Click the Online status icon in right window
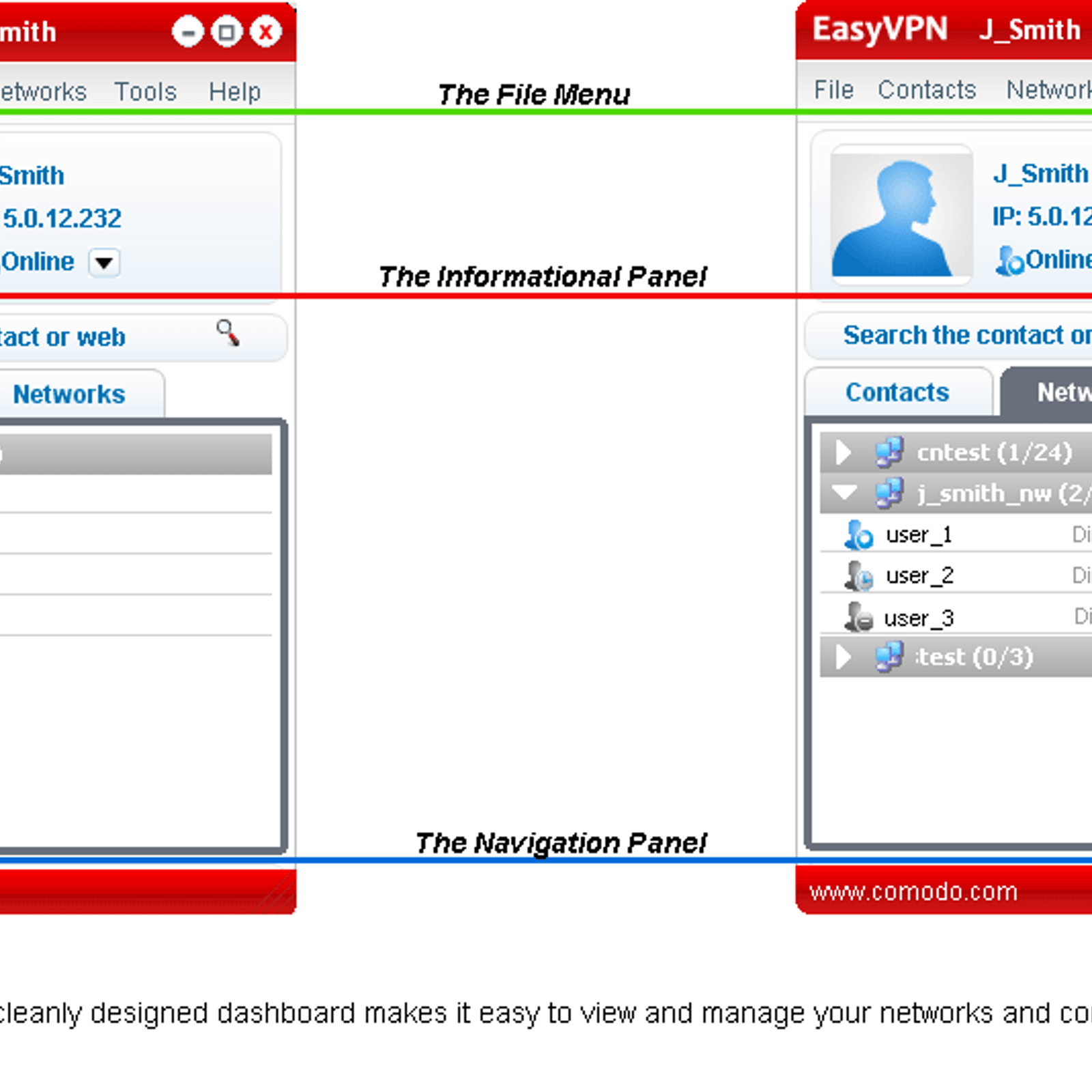Image resolution: width=1092 pixels, height=1092 pixels. [1009, 260]
